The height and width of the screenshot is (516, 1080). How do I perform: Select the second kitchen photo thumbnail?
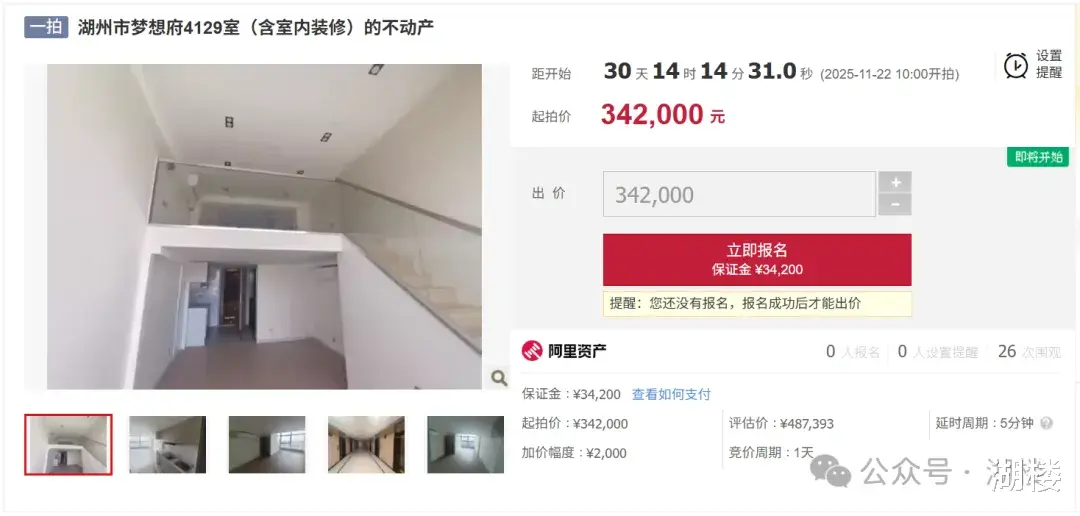(167, 444)
